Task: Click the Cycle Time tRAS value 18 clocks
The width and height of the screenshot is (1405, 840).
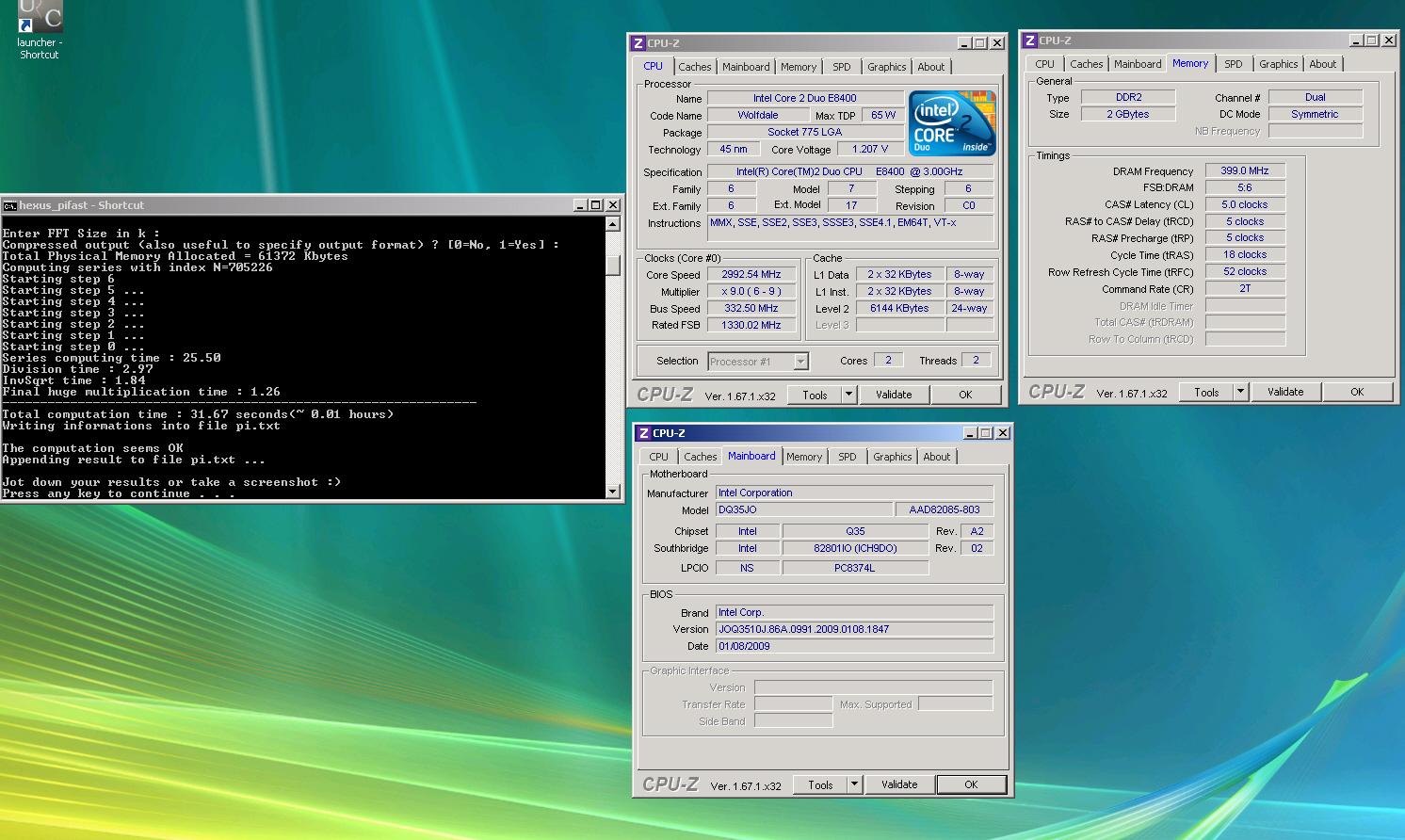Action: pos(1245,254)
